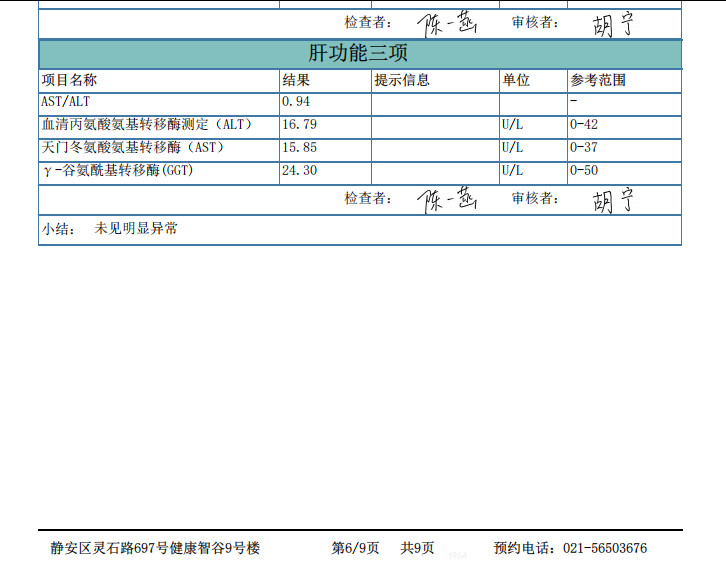Select the 项目名称 column header
The height and width of the screenshot is (561, 726).
pos(70,81)
